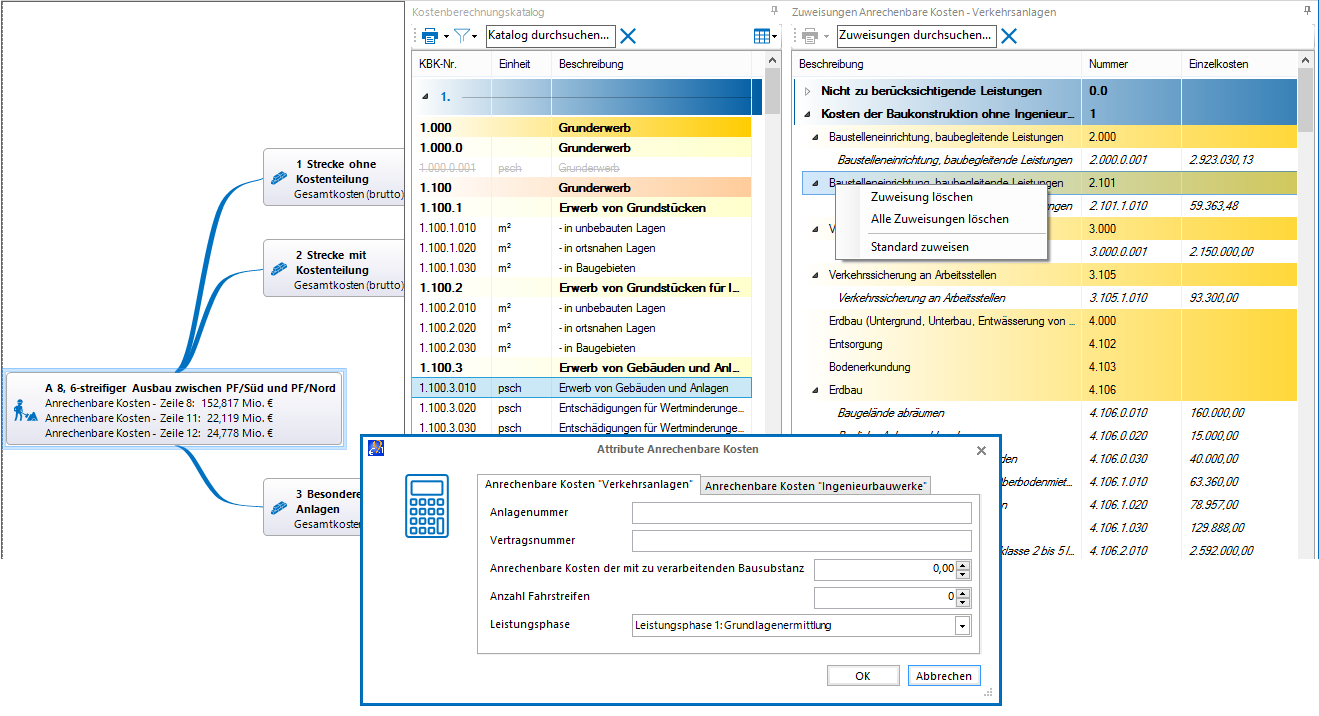The width and height of the screenshot is (1319, 716).
Task: Increase the Bausubstanz cost with the up arrow
Action: pyautogui.click(x=963, y=565)
